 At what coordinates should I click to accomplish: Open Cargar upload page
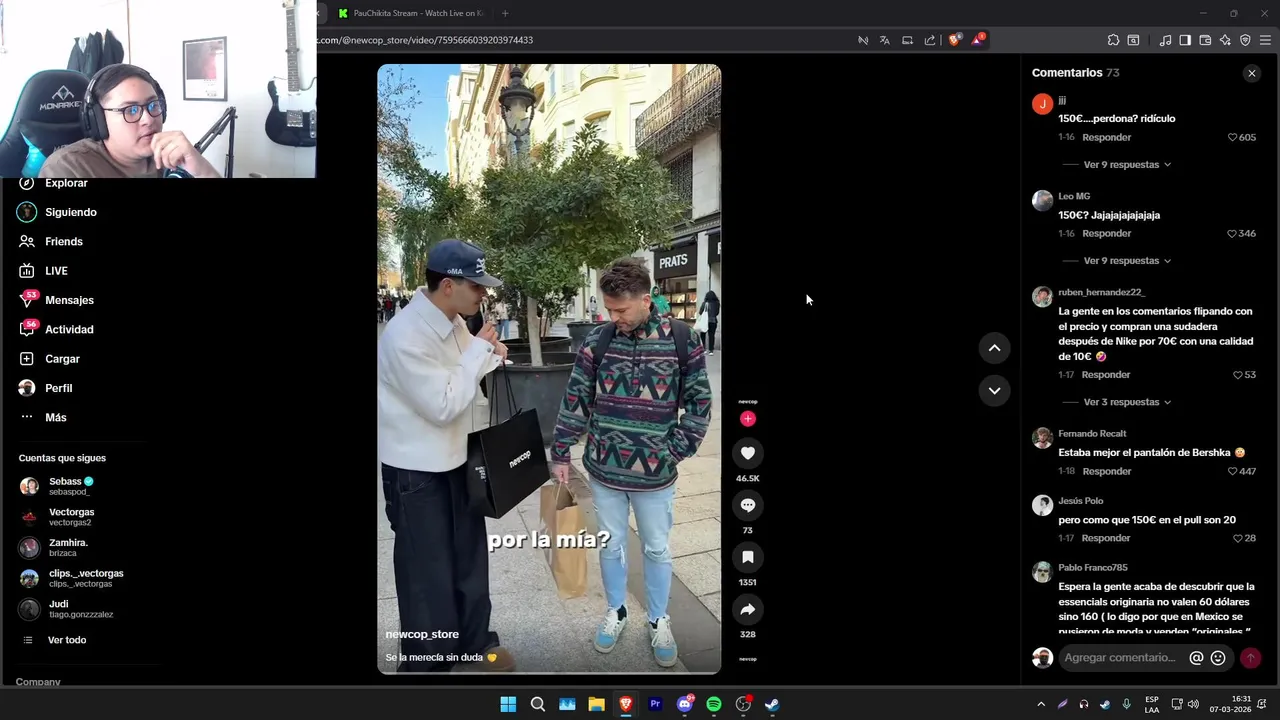62,359
